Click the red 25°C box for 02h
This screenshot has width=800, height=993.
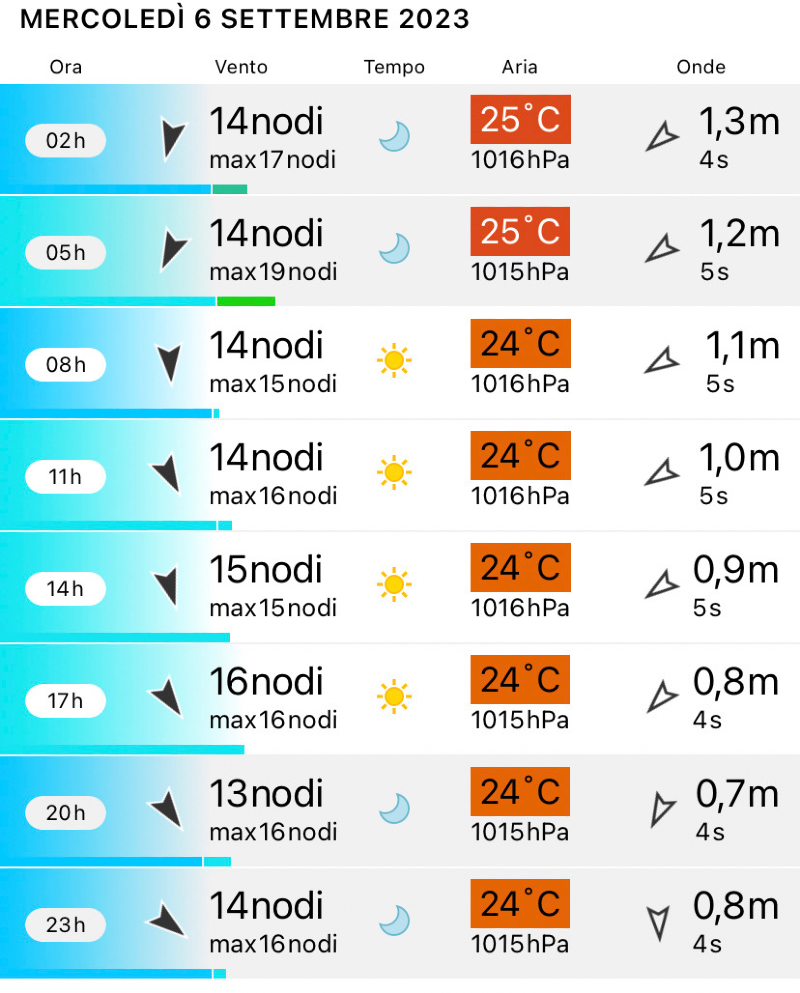pos(520,120)
